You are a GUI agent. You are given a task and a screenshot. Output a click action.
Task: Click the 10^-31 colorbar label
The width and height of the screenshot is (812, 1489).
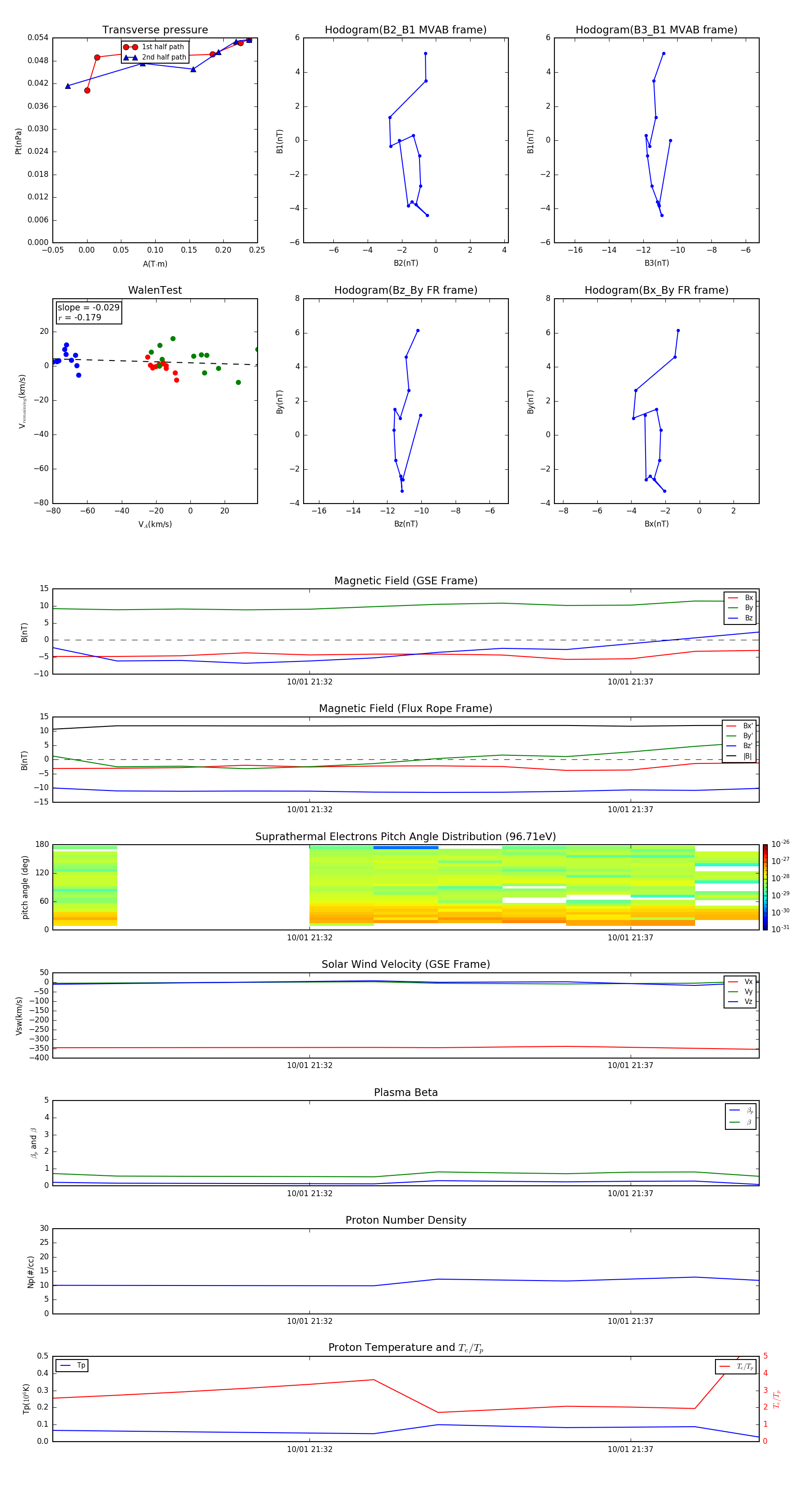pyautogui.click(x=780, y=929)
